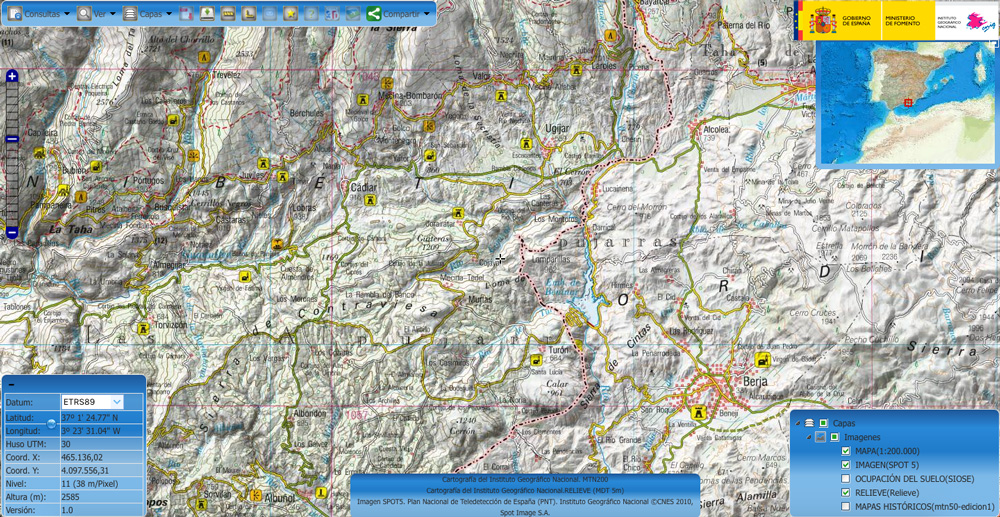Click the yellow icon near Mecina-Bombarón
The width and height of the screenshot is (1000, 517).
pos(364,100)
